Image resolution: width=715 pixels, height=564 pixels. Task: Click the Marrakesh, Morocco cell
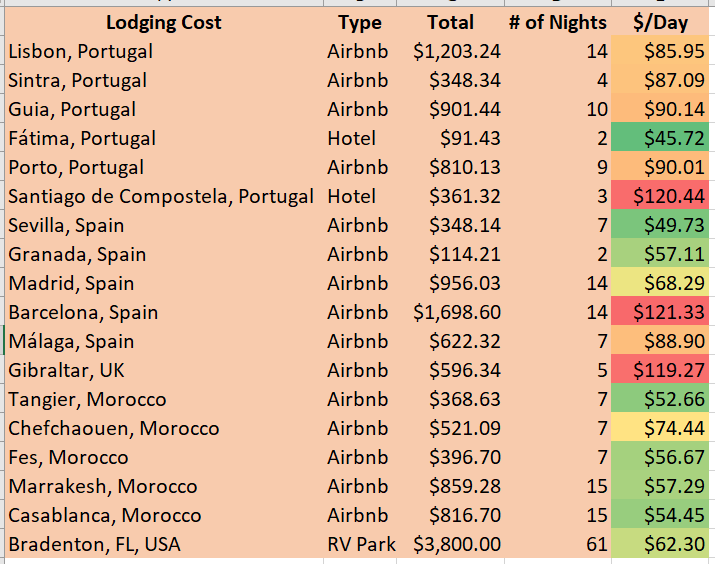[103, 487]
